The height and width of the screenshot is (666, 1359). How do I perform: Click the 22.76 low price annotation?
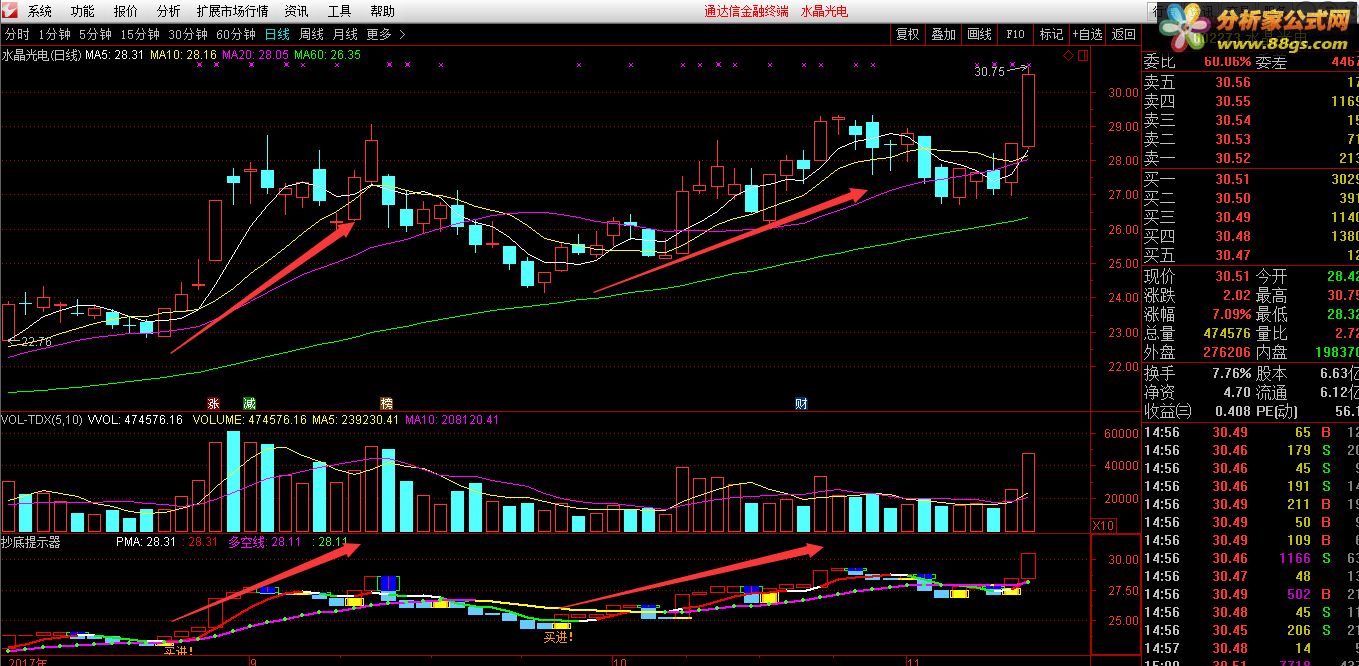click(36, 342)
